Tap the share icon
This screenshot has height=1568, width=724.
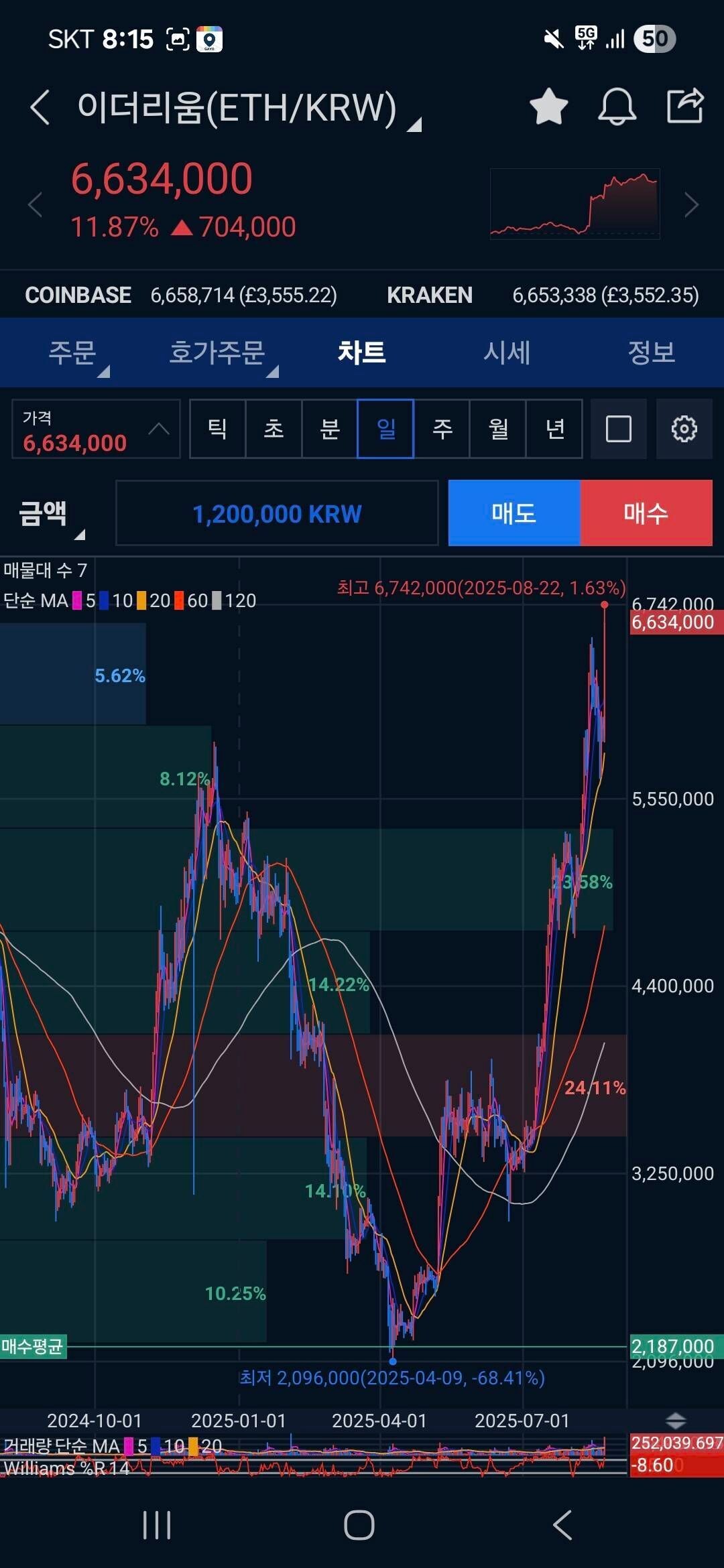point(685,106)
